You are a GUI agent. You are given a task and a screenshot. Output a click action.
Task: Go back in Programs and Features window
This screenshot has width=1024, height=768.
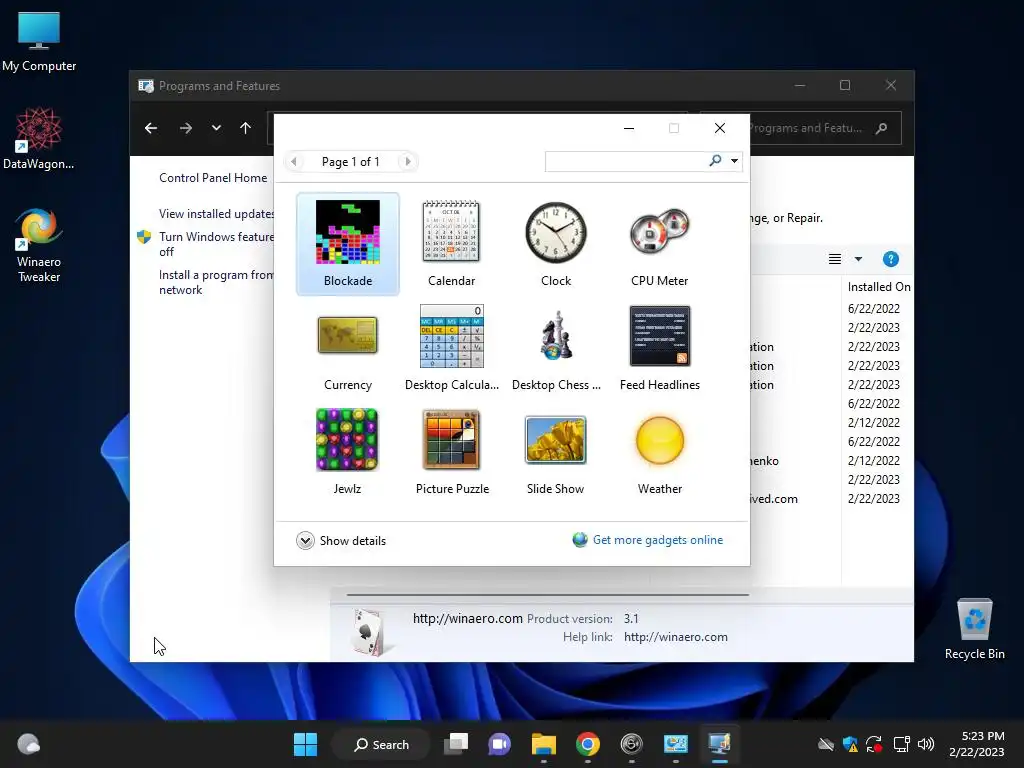[x=151, y=128]
